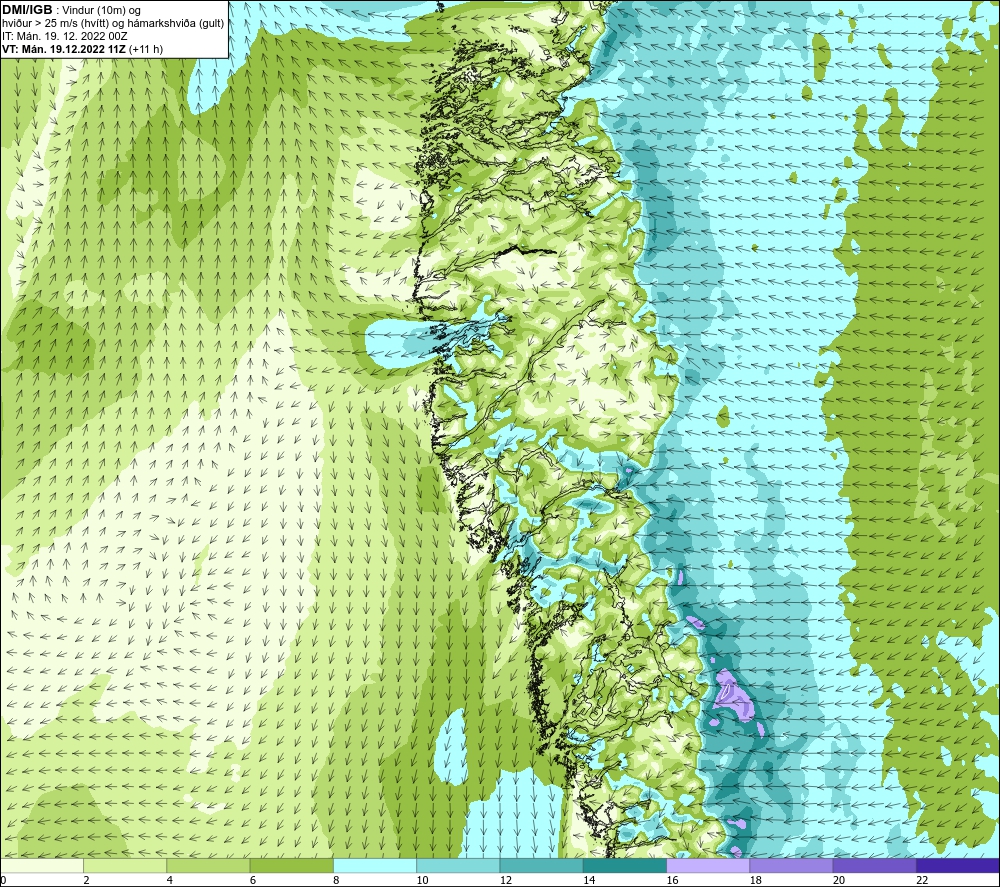Click the 'hviður > 25 m/s' legend line
1000x887 pixels.
[113, 24]
